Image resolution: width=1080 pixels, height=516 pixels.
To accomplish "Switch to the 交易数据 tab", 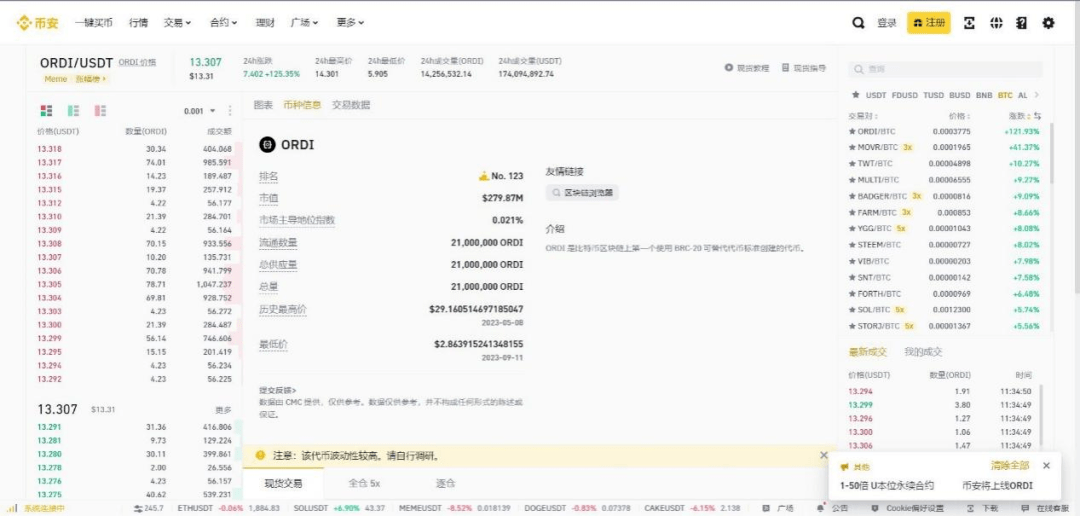I will click(351, 104).
